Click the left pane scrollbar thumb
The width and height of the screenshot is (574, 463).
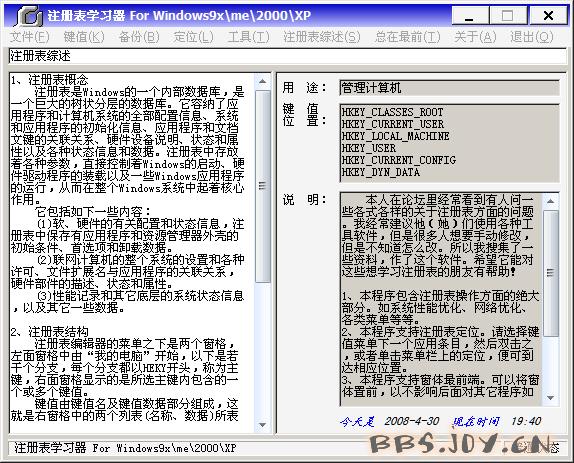click(262, 186)
